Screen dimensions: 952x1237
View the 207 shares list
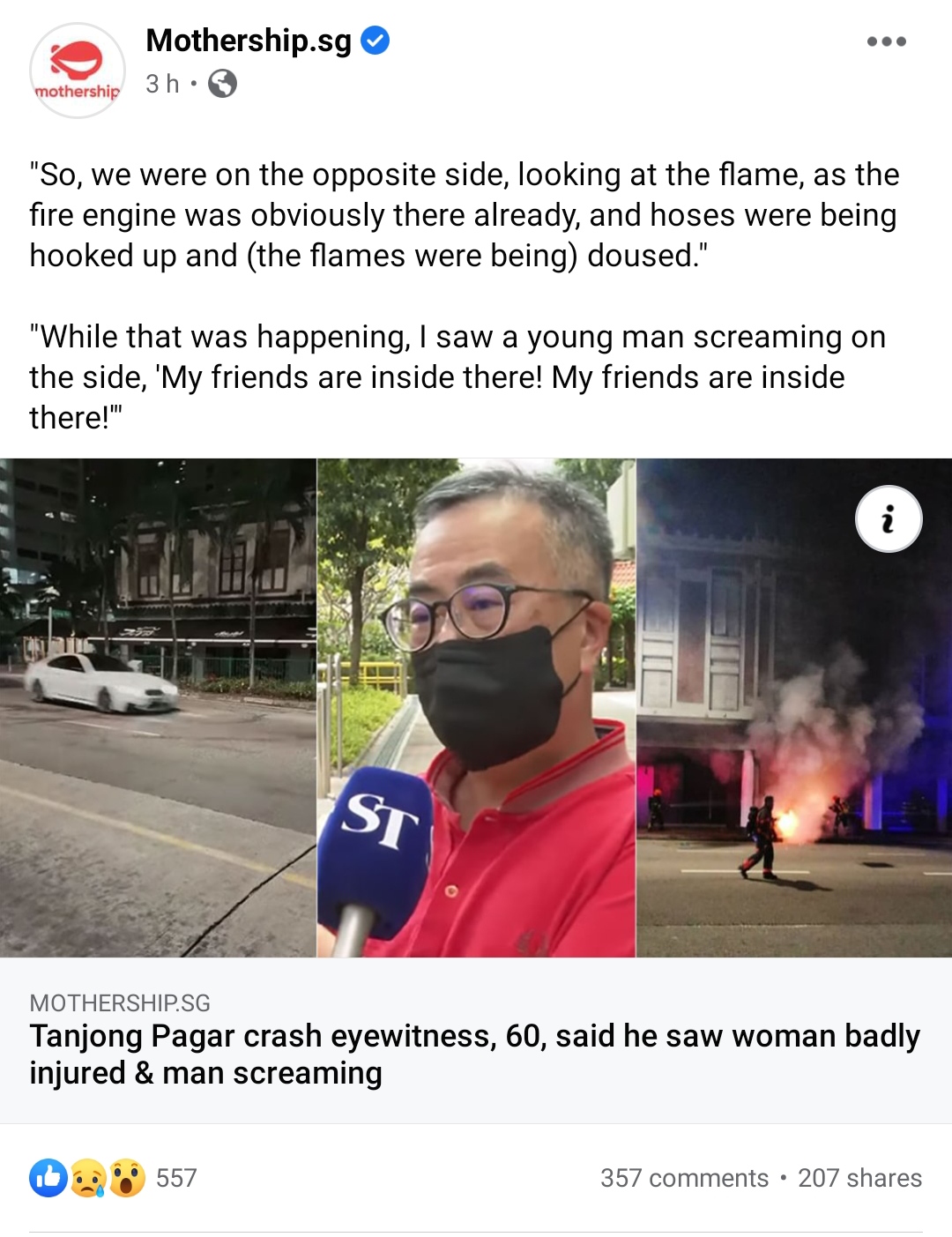[859, 1178]
